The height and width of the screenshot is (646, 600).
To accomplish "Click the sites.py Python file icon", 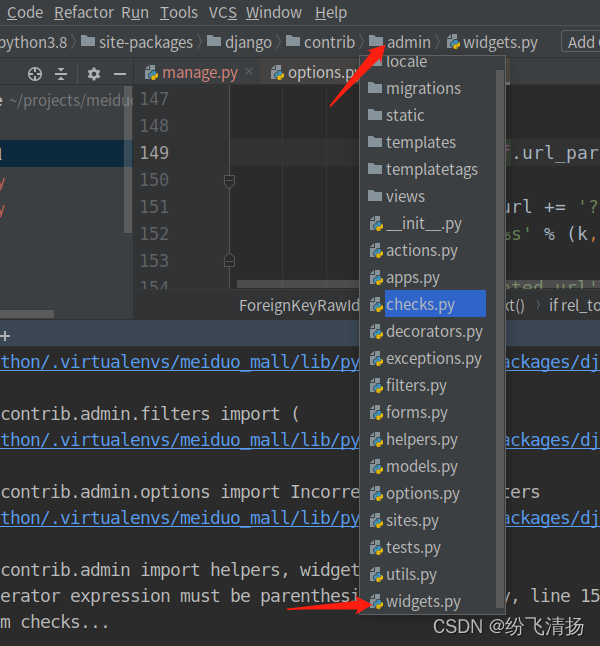I will 376,521.
